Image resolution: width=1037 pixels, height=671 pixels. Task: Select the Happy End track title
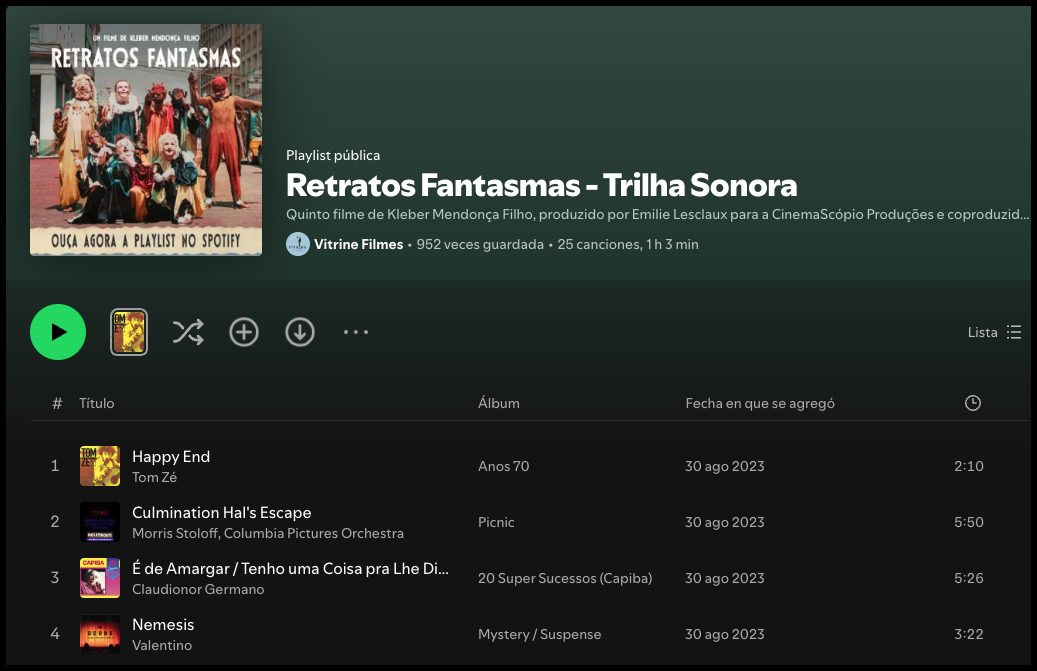tap(171, 457)
